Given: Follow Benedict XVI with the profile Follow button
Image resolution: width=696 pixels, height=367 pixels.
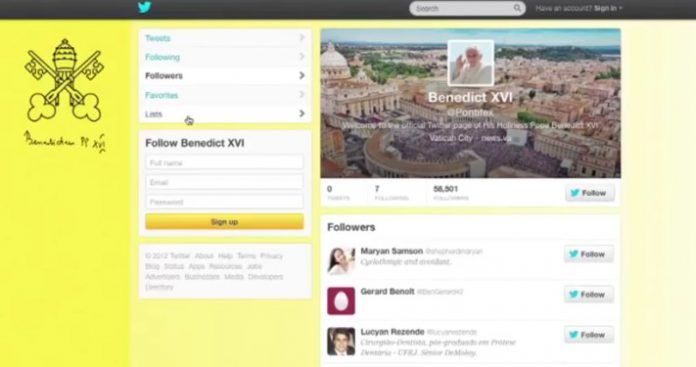Looking at the screenshot, I should coord(589,193).
